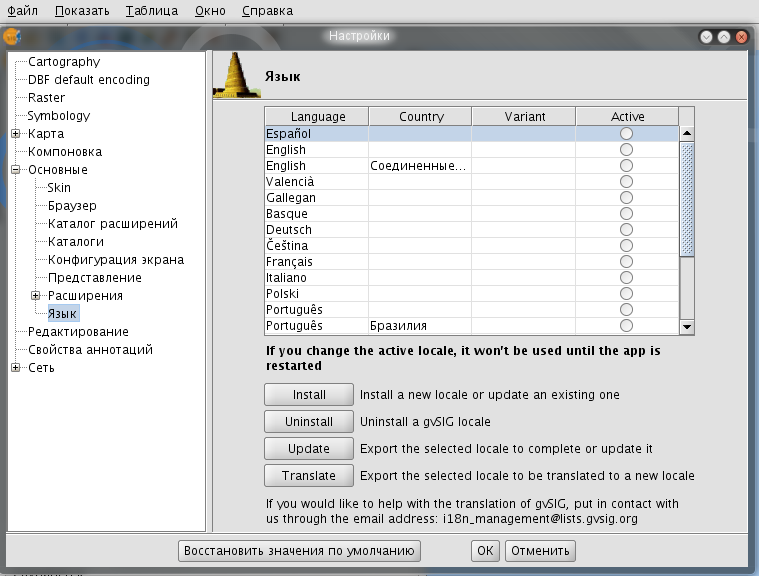Click the Uninstall locale button

[309, 422]
